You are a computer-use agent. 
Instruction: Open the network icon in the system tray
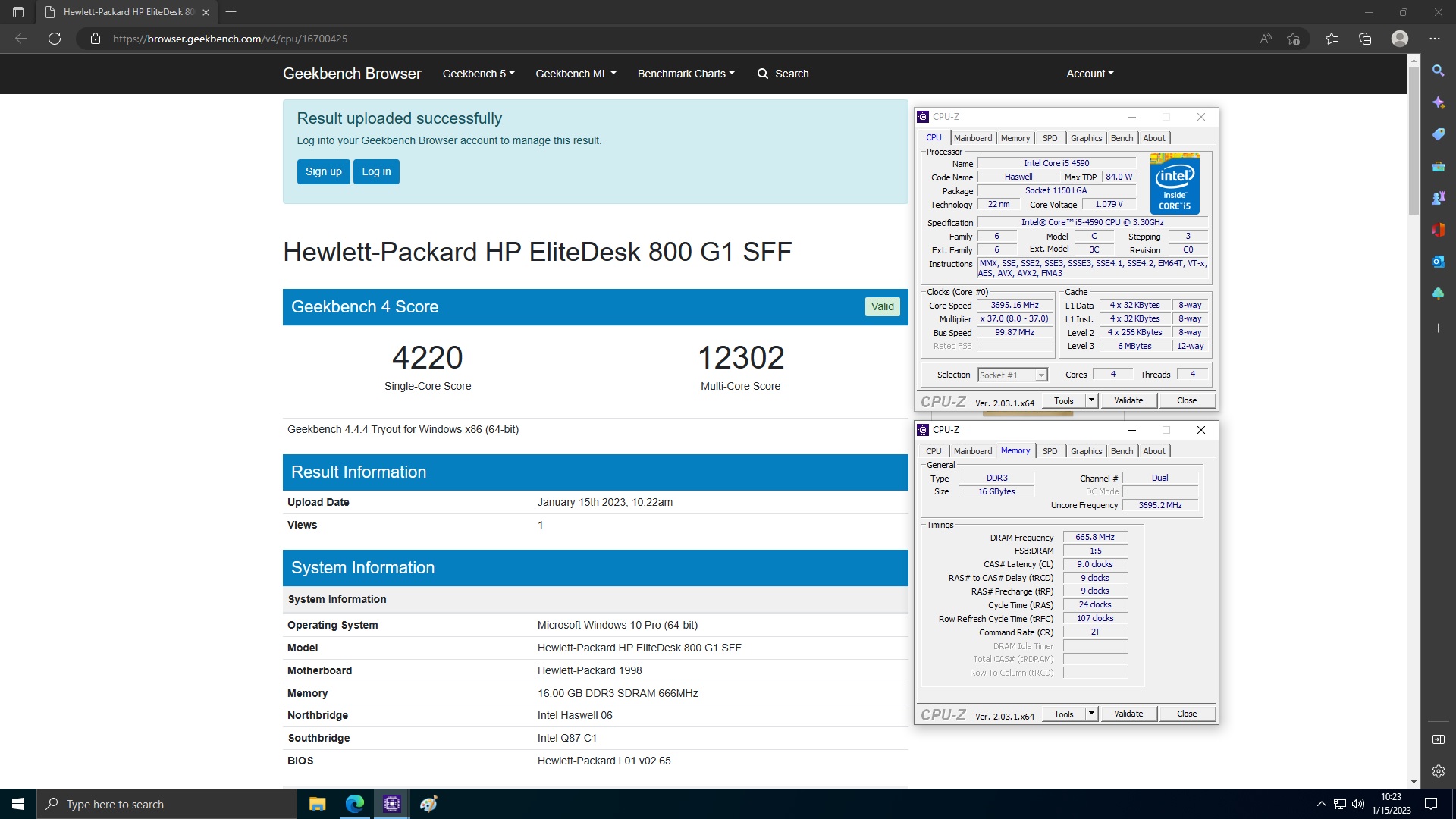1340,804
